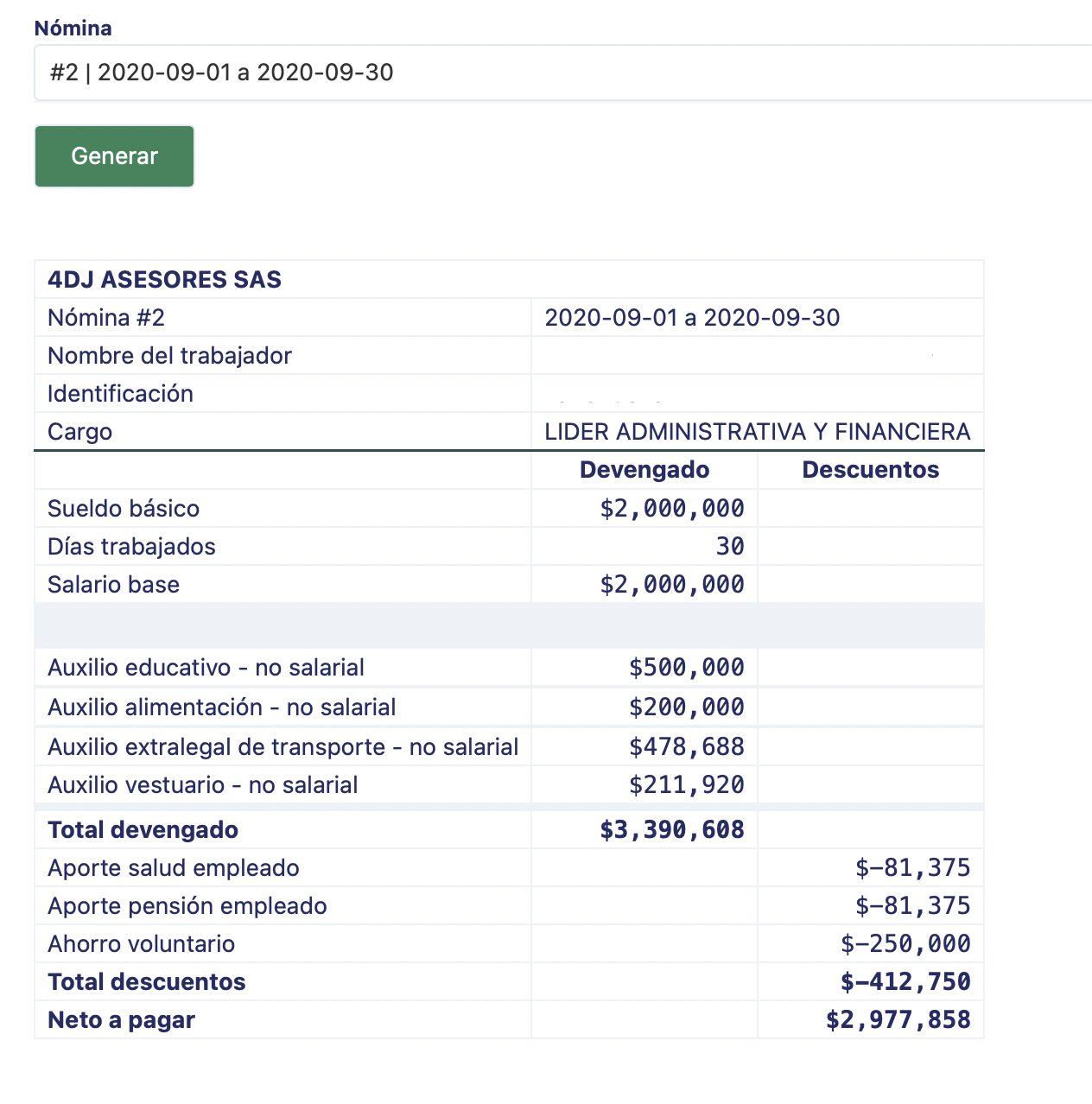Select the Neto a pagar amount $2,977,858
The height and width of the screenshot is (1104, 1092).
coord(898,1020)
